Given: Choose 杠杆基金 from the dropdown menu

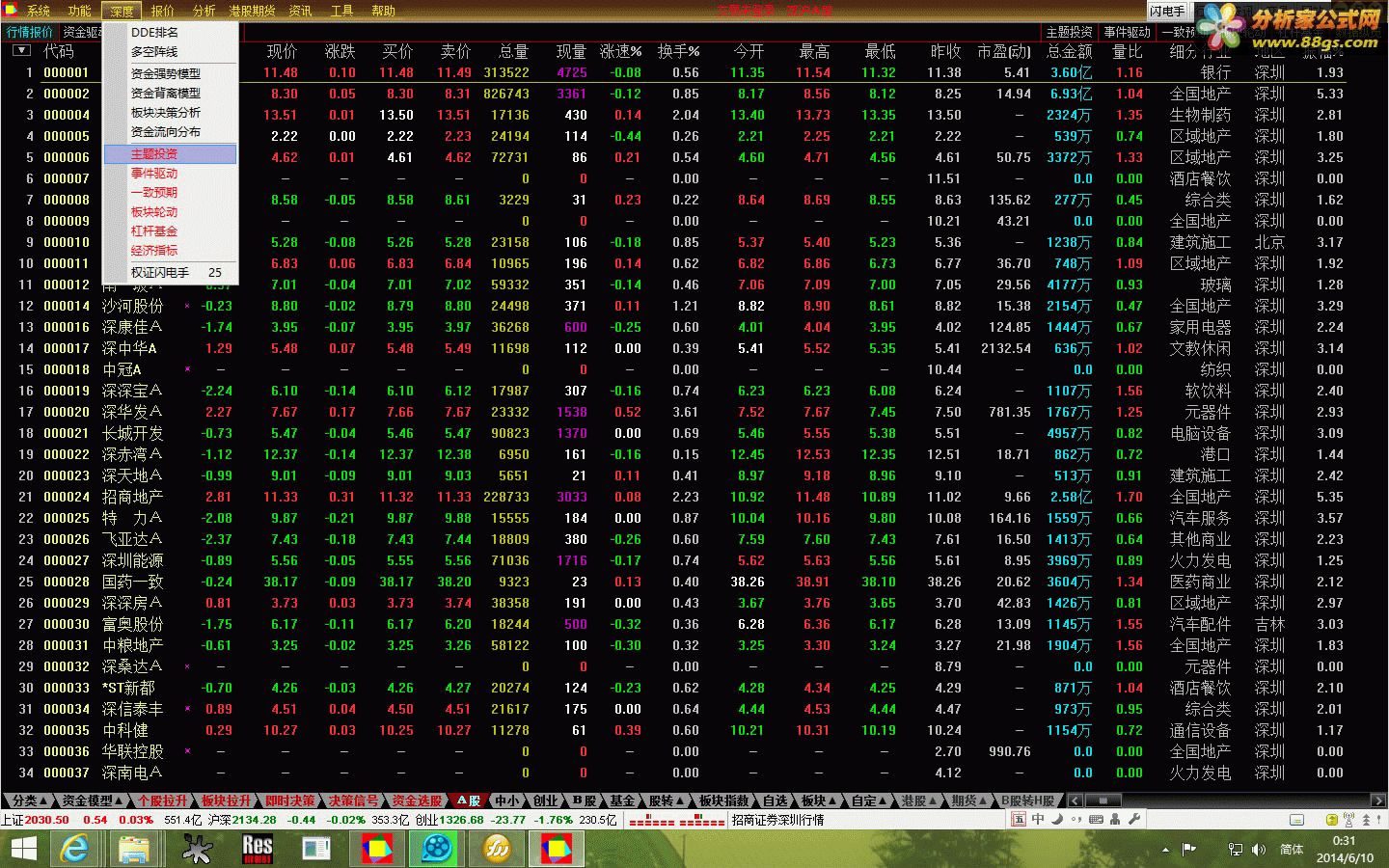Looking at the screenshot, I should [x=170, y=231].
